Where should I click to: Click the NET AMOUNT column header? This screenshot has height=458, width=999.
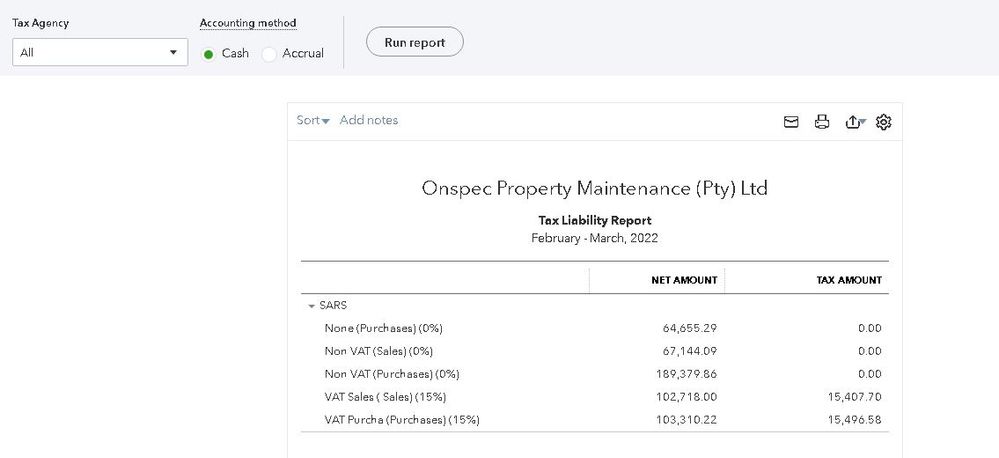pos(684,280)
